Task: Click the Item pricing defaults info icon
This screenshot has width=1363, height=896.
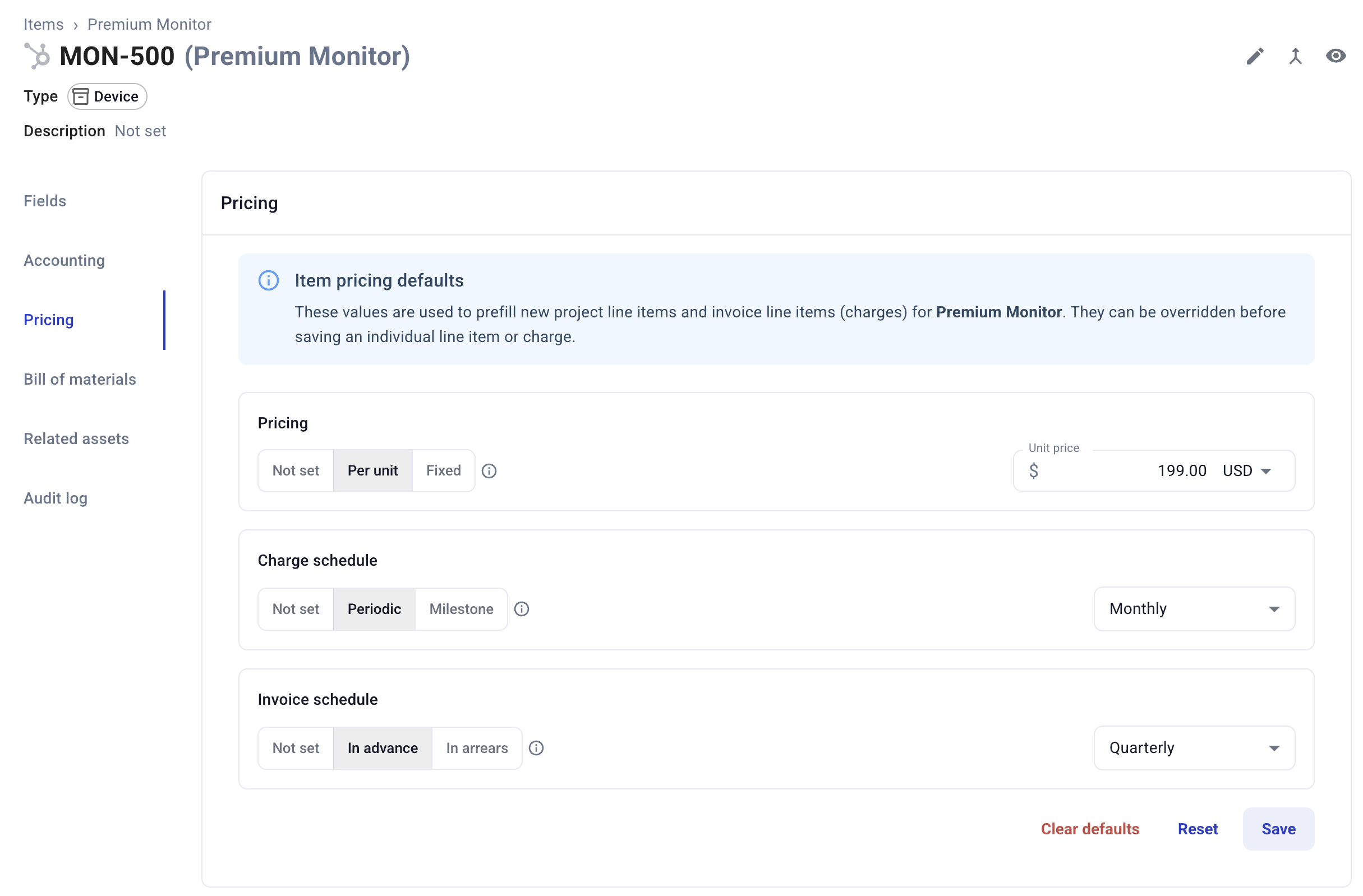Action: tap(269, 280)
